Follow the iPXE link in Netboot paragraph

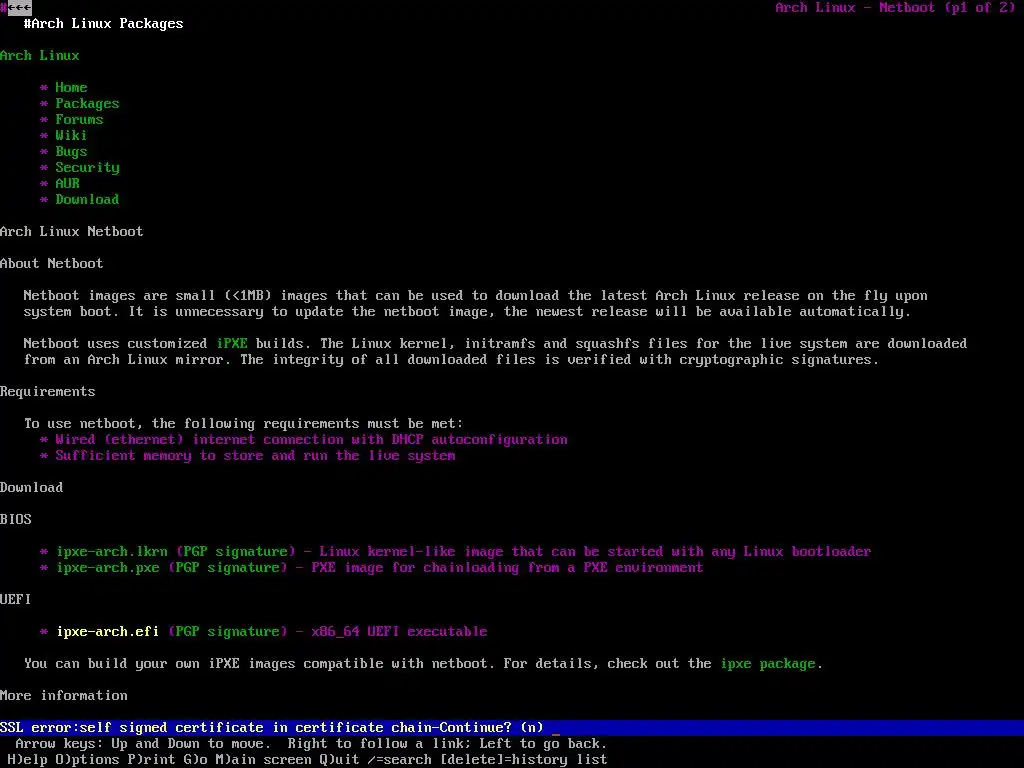pos(232,344)
